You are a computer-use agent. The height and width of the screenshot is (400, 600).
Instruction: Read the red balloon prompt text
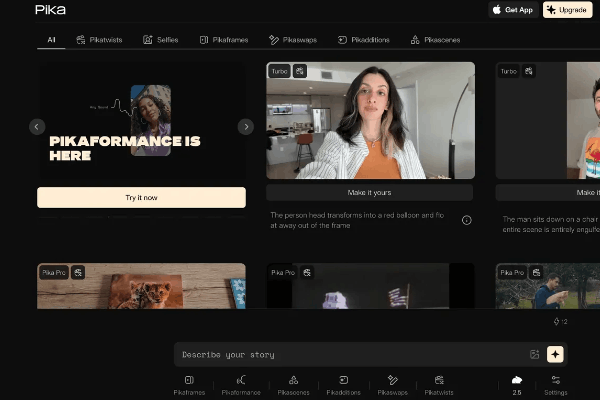(x=357, y=220)
